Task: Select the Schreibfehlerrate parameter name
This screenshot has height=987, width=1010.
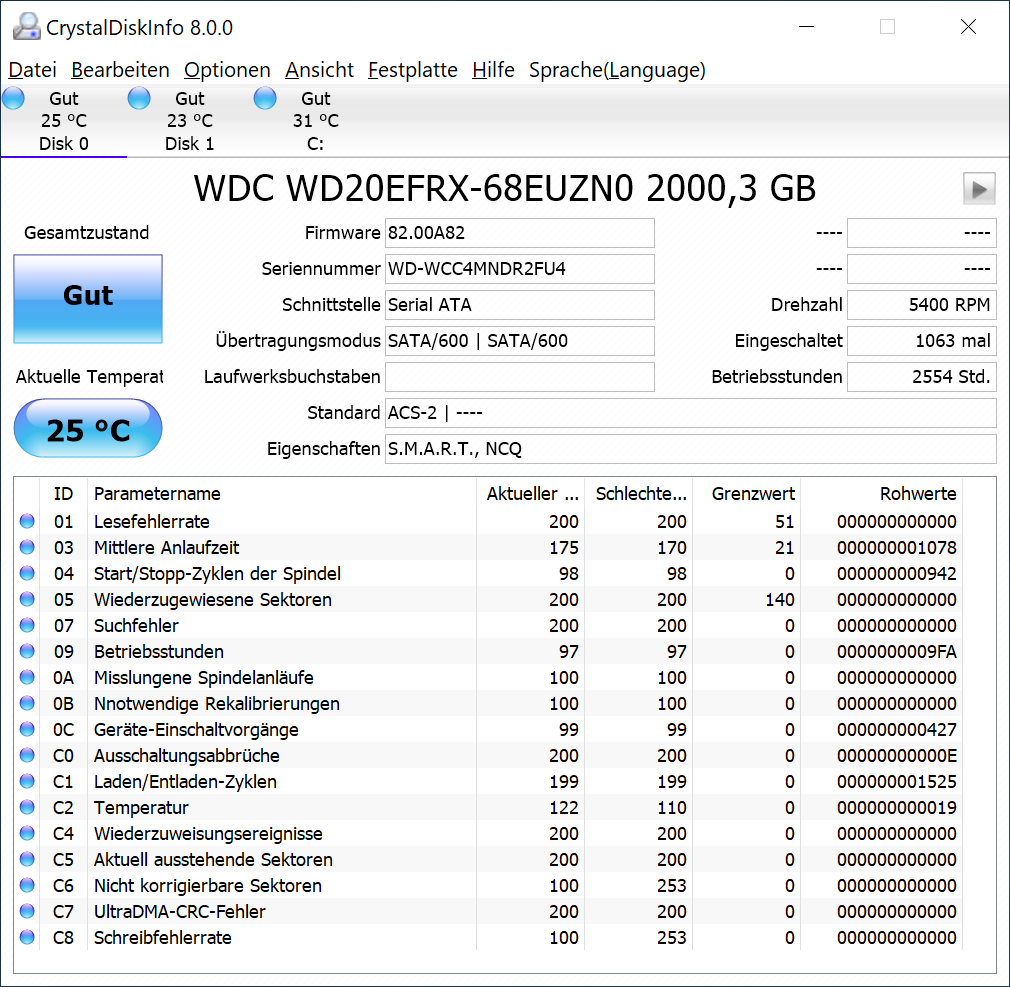Action: point(162,937)
